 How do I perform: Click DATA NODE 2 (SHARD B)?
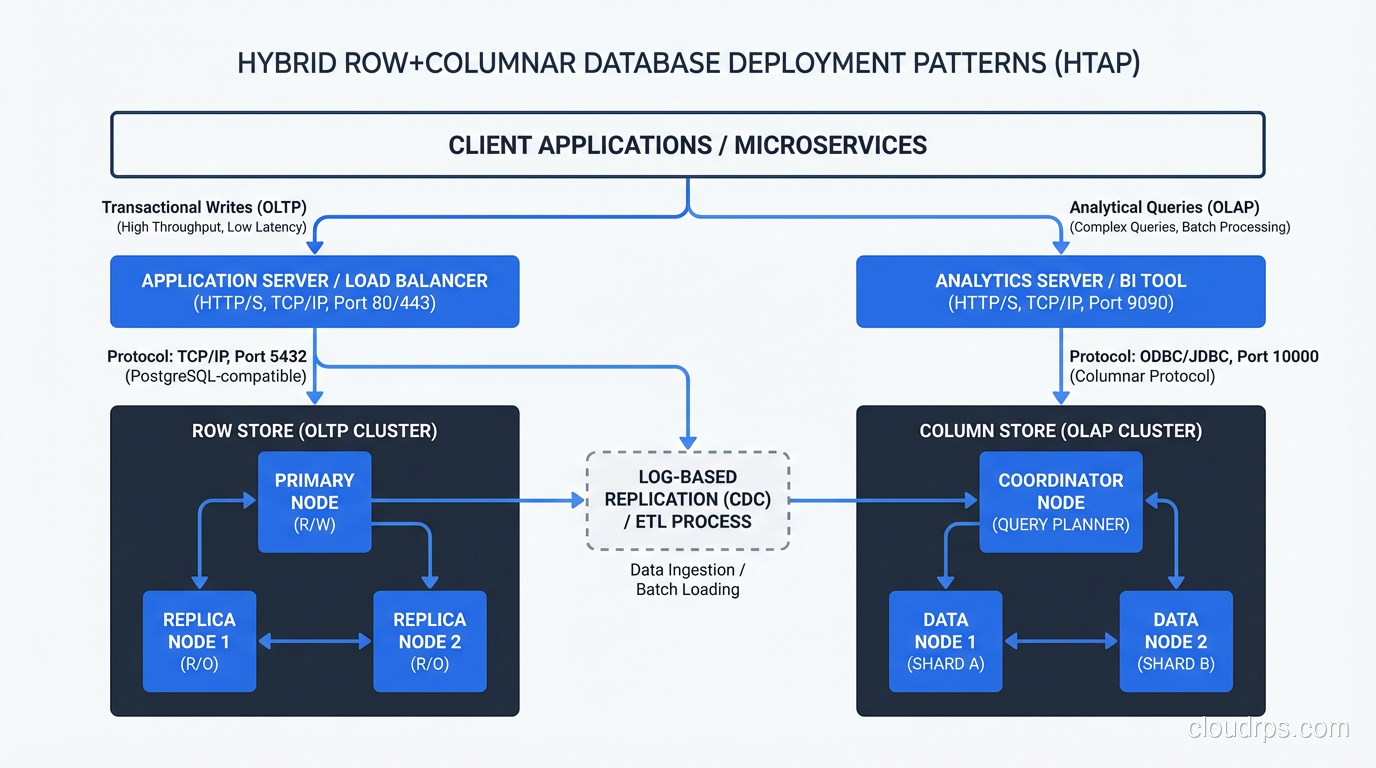point(1176,641)
